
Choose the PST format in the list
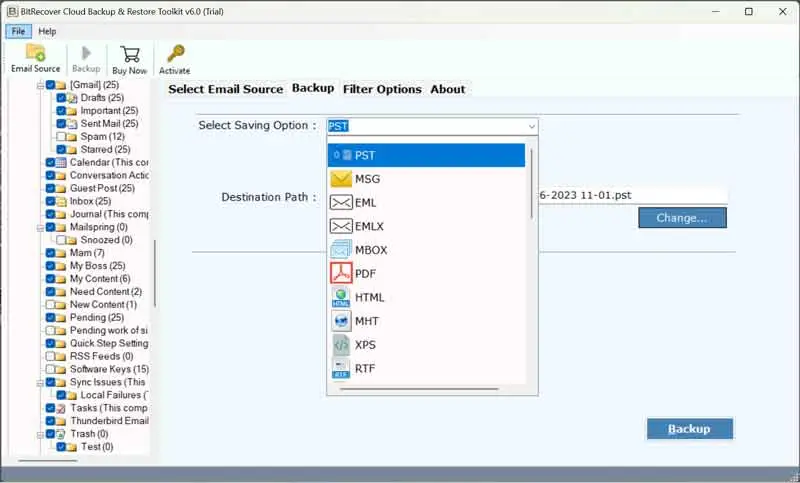click(x=426, y=155)
